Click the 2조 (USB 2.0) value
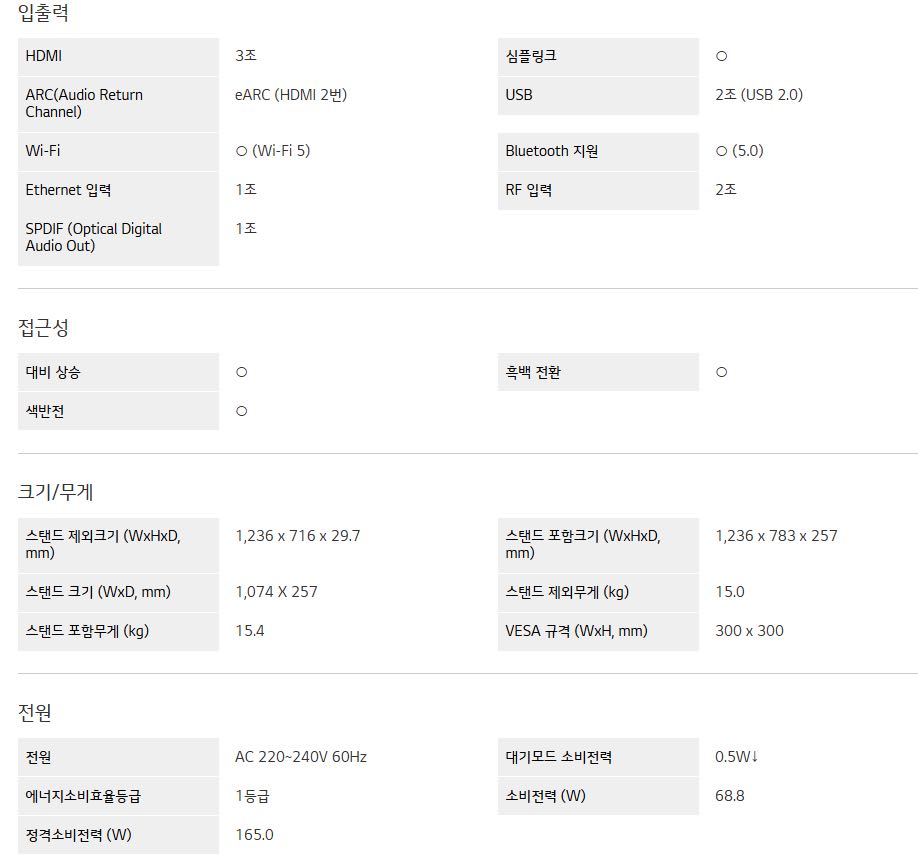Image resolution: width=918 pixels, height=857 pixels. tap(758, 95)
